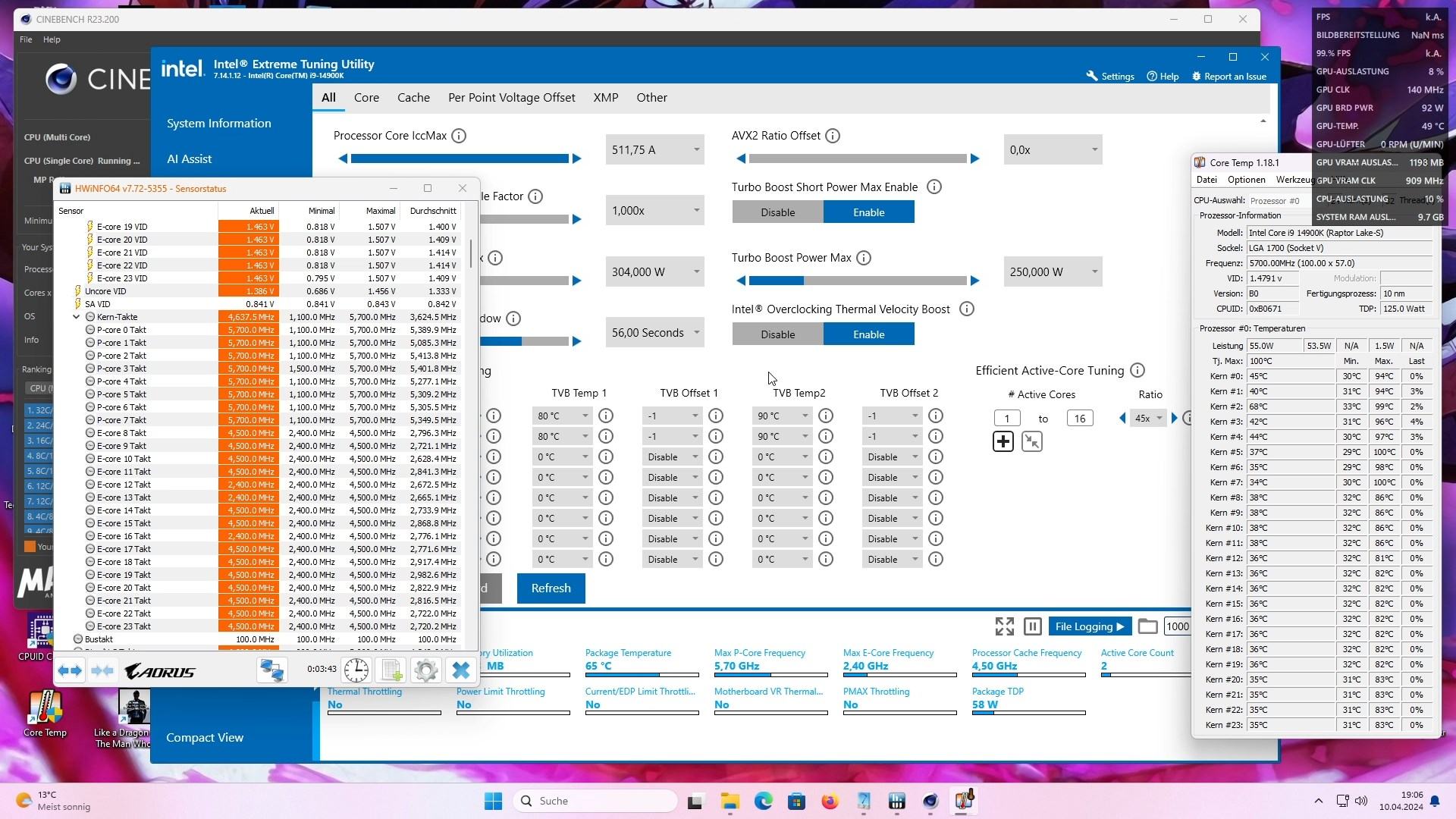Click the taskbar Suche search box
The height and width of the screenshot is (819, 1456).
[x=595, y=801]
